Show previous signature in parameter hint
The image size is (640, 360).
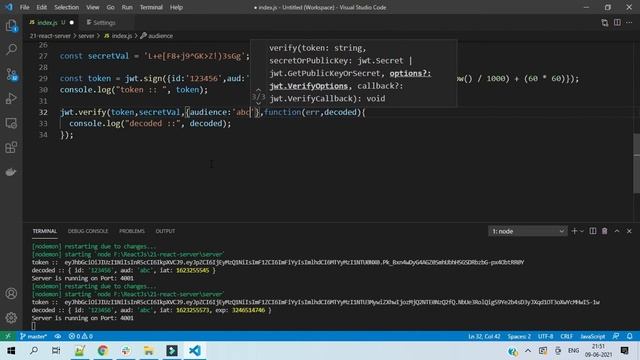pyautogui.click(x=258, y=90)
